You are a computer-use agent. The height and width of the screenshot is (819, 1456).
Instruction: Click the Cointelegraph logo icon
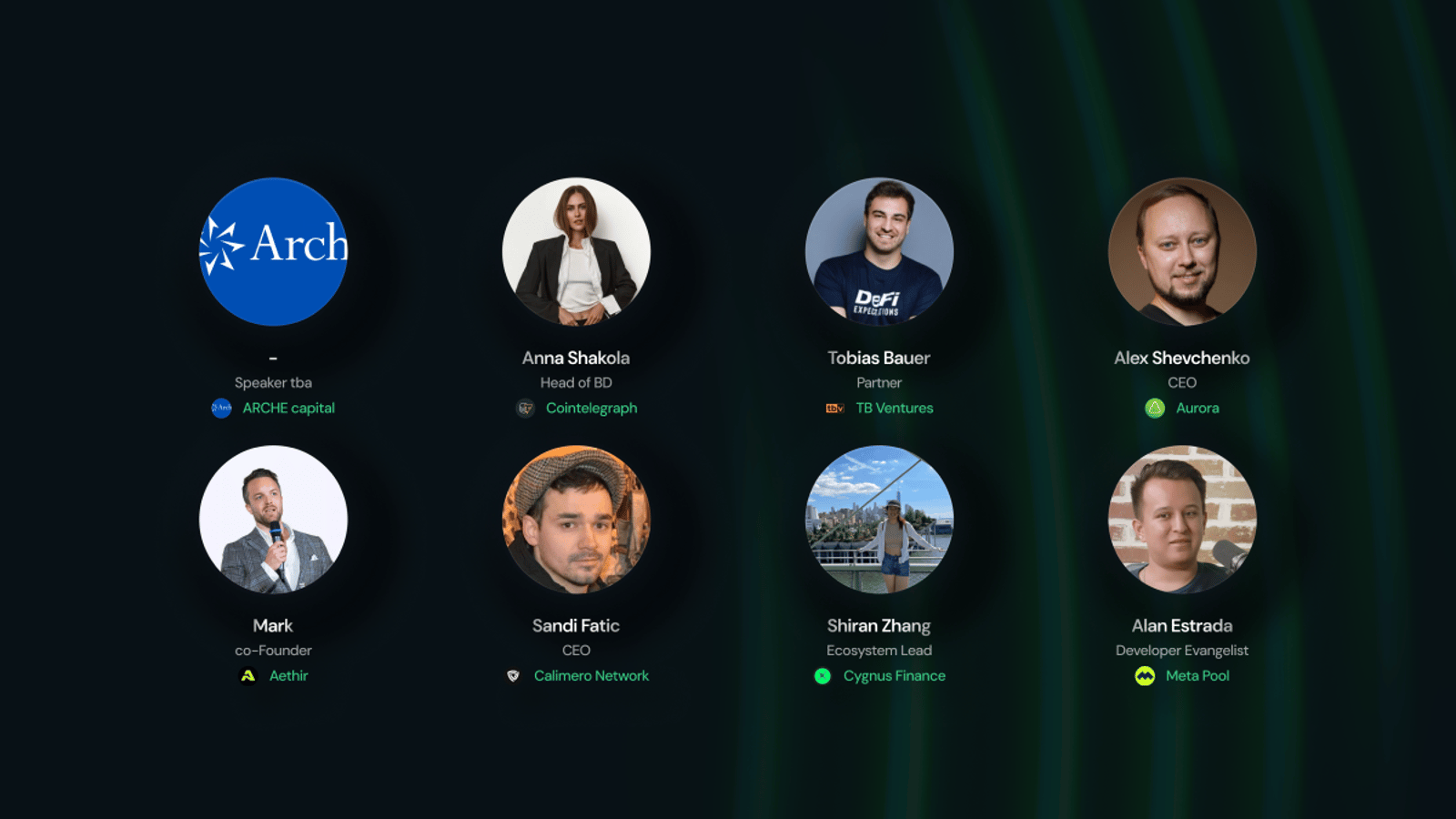(x=525, y=408)
